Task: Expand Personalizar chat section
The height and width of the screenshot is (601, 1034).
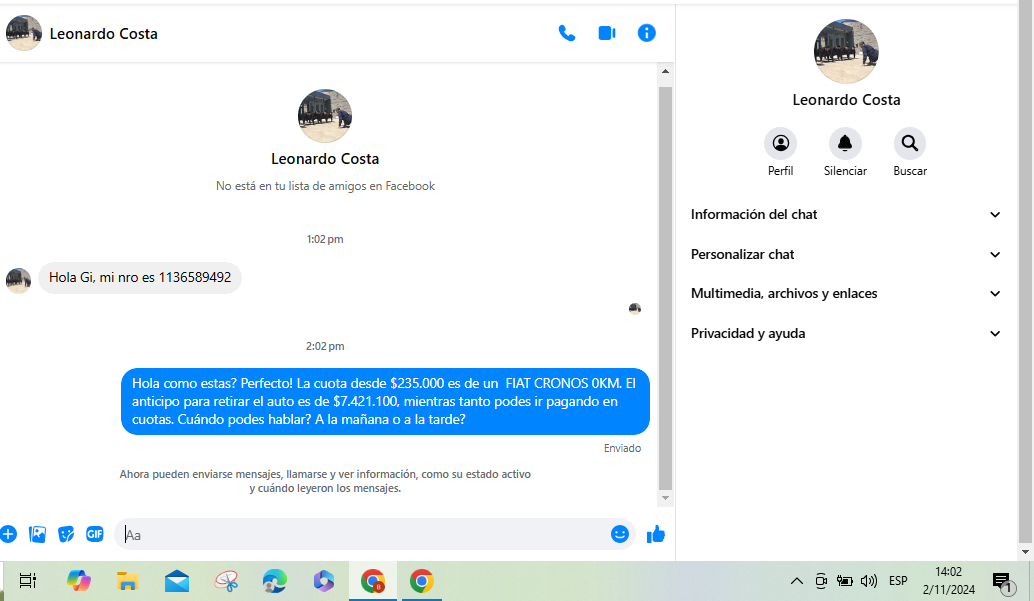Action: coord(845,254)
